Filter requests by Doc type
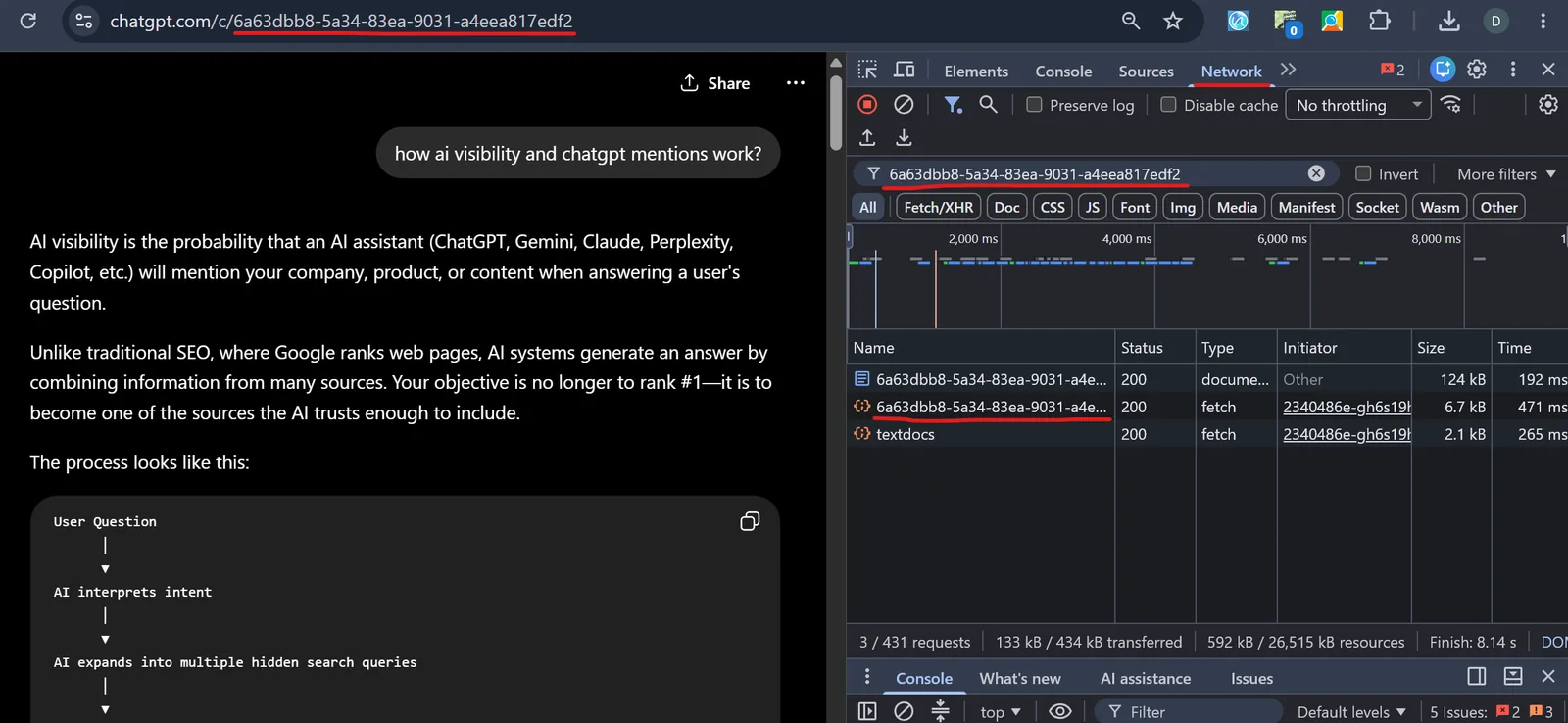The image size is (1568, 723). (1006, 207)
